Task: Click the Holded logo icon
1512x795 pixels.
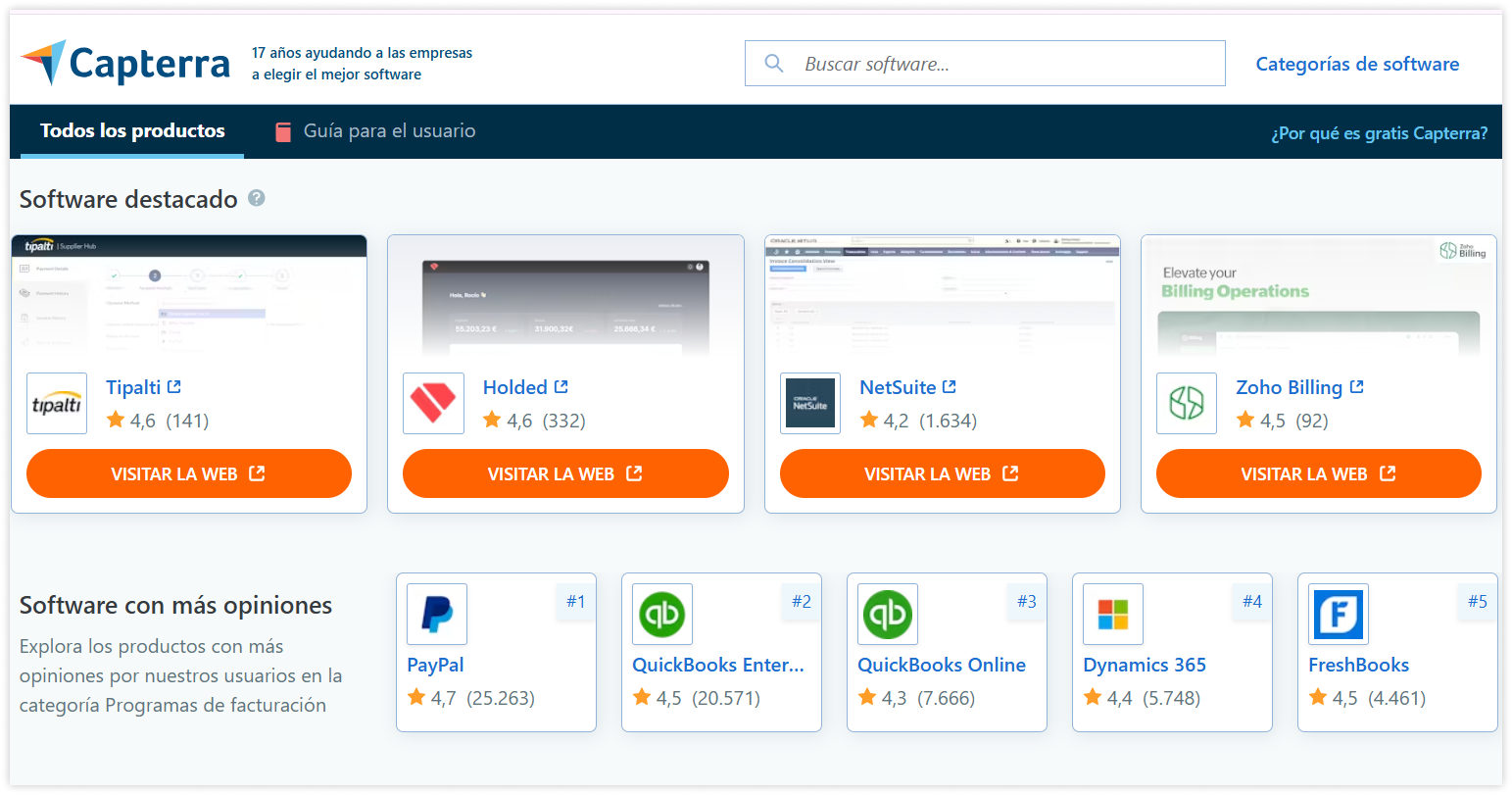Action: coord(433,403)
